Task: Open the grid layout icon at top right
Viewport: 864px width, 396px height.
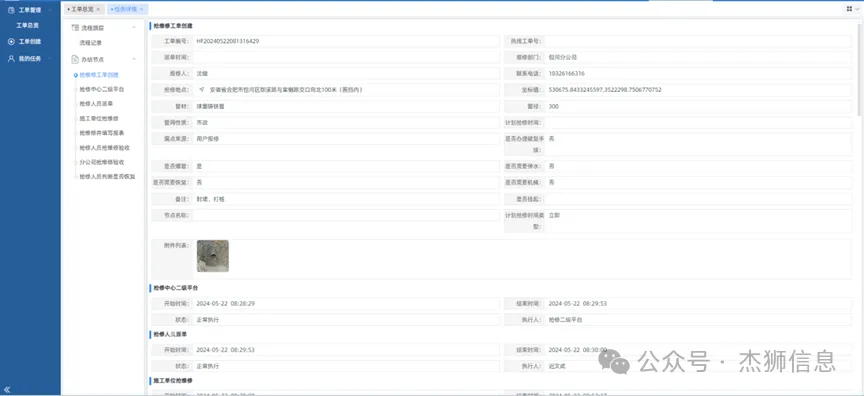Action: coord(850,9)
